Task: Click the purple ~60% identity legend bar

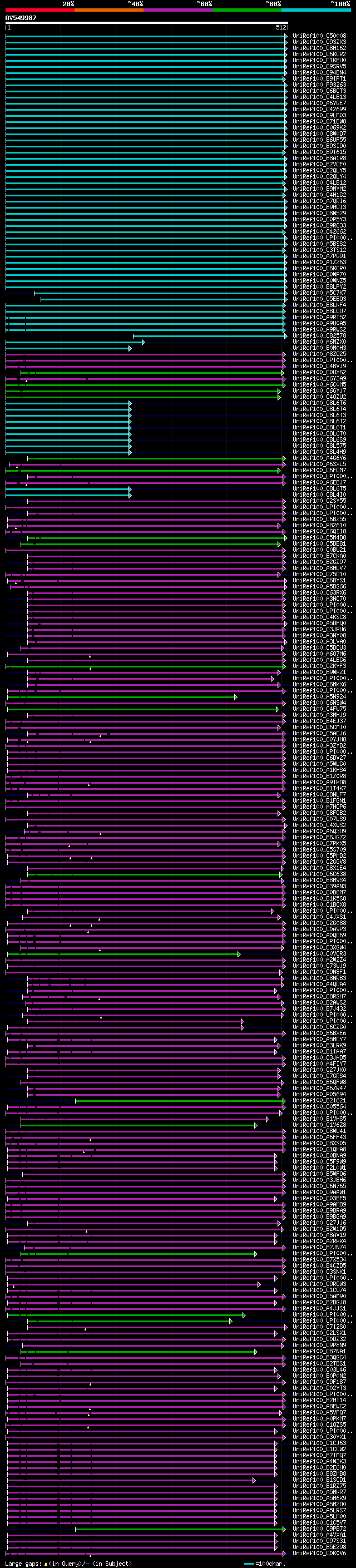Action: point(179,11)
